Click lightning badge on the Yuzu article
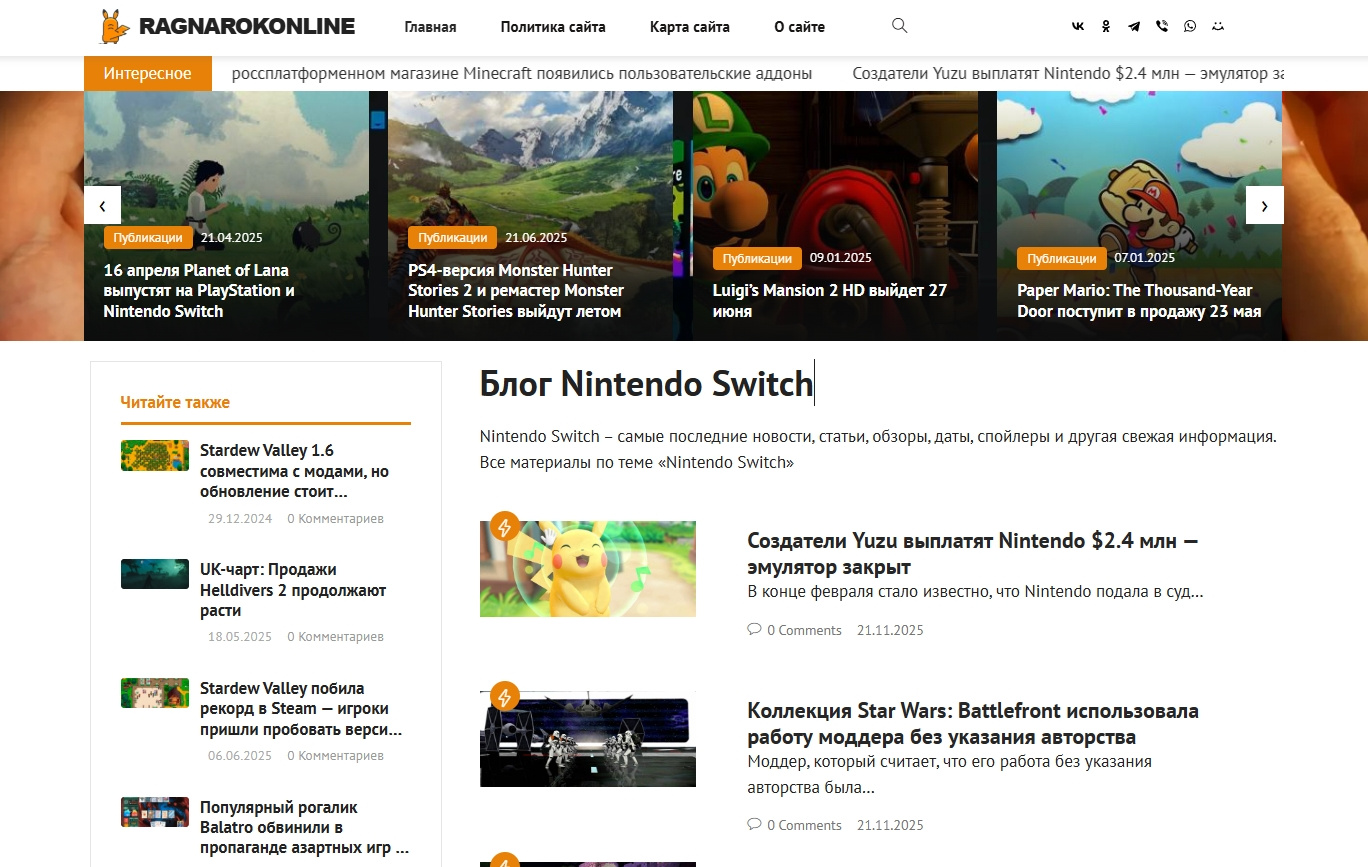 pos(505,526)
